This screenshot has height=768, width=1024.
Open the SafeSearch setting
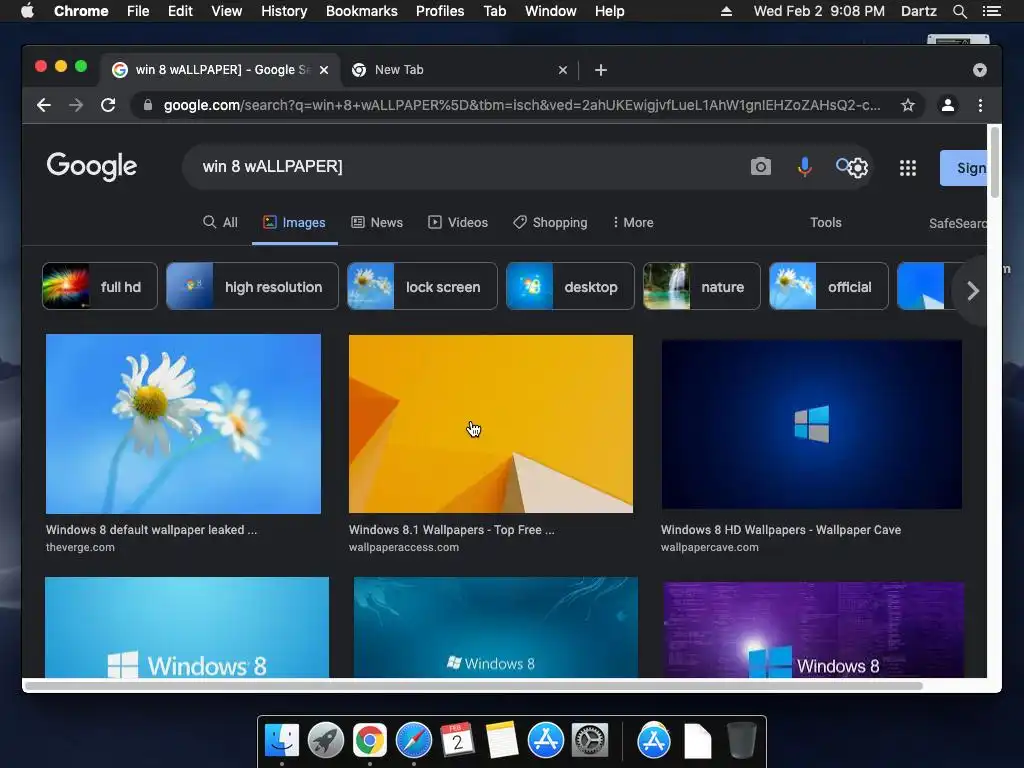957,223
